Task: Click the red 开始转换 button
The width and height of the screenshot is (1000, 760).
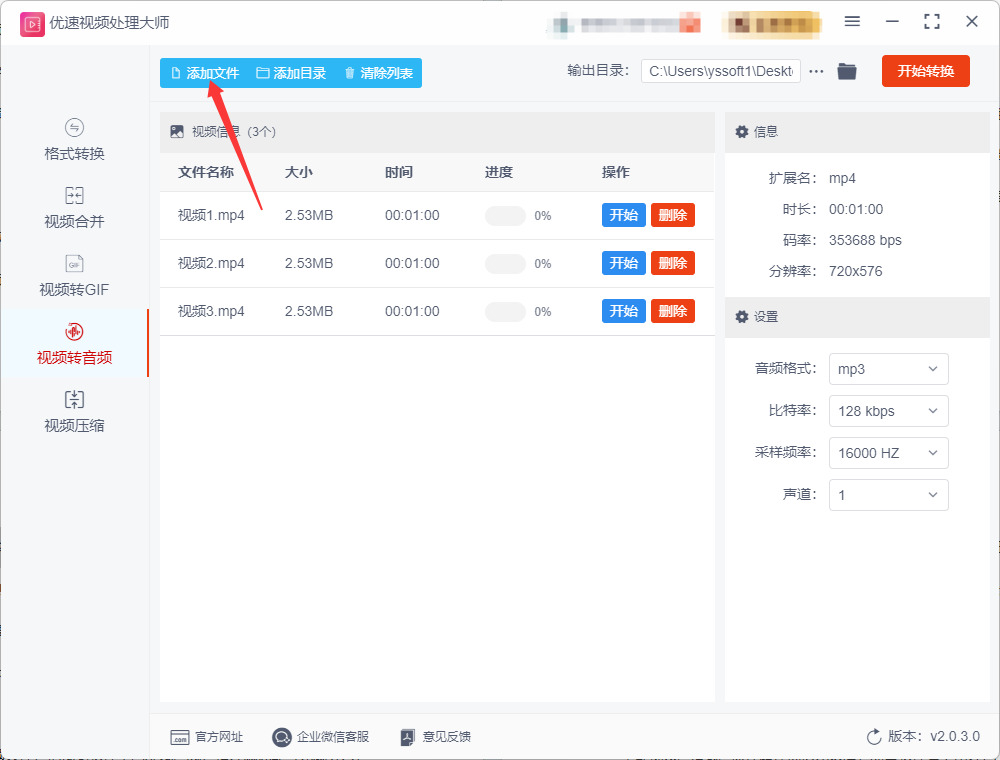Action: [925, 71]
